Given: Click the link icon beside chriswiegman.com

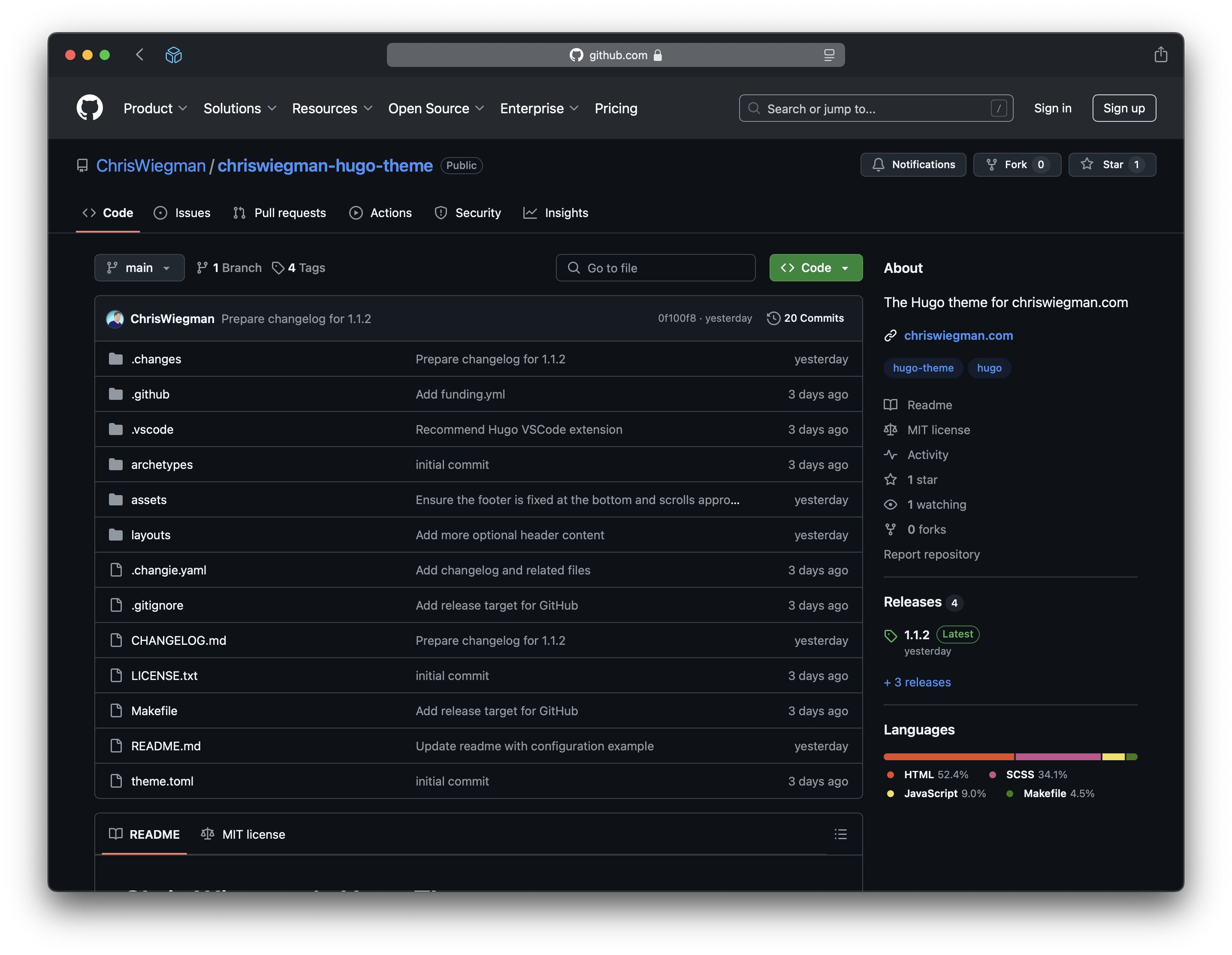Looking at the screenshot, I should point(890,335).
